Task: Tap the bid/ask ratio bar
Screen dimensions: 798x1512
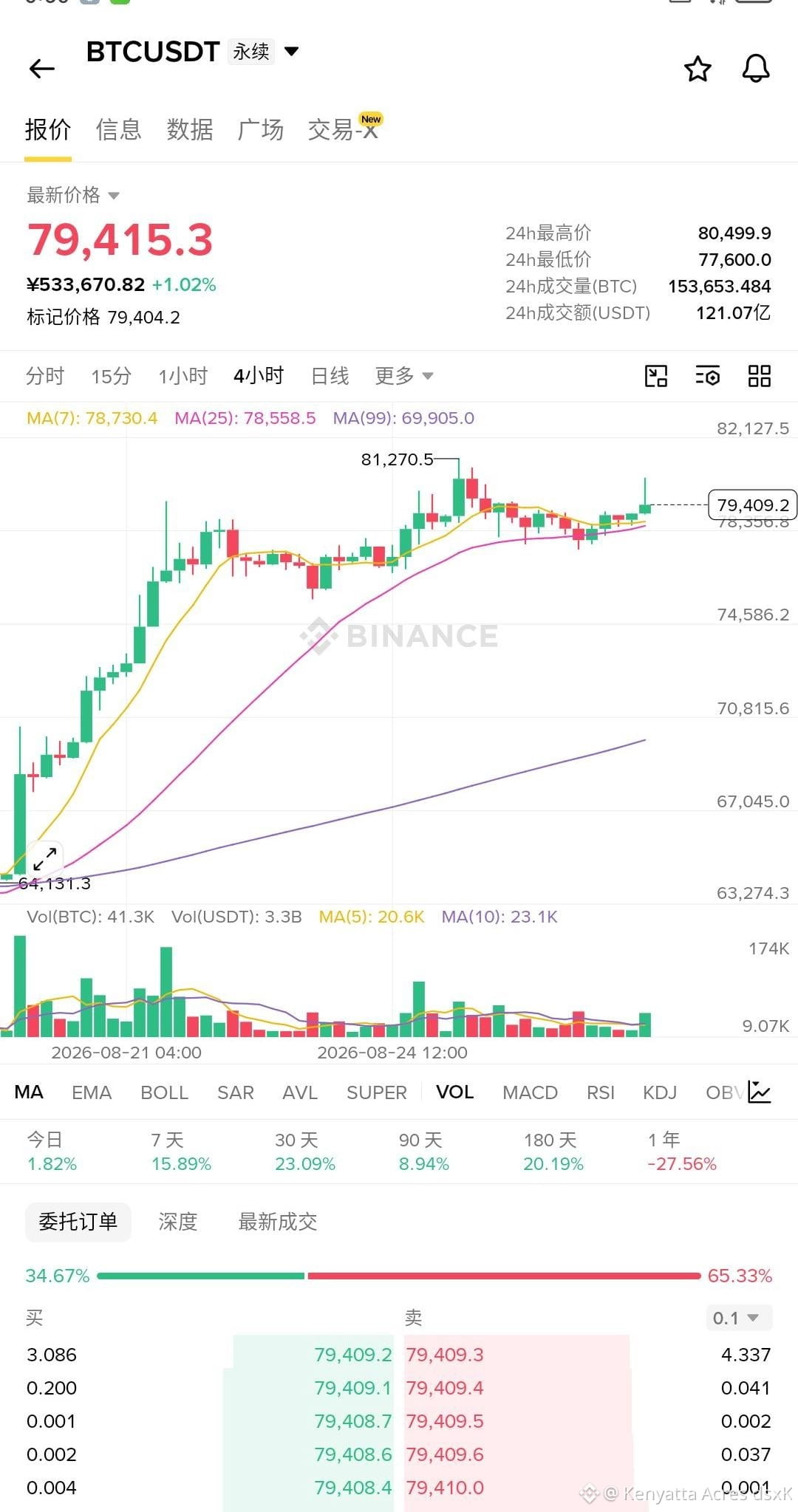Action: [398, 1276]
